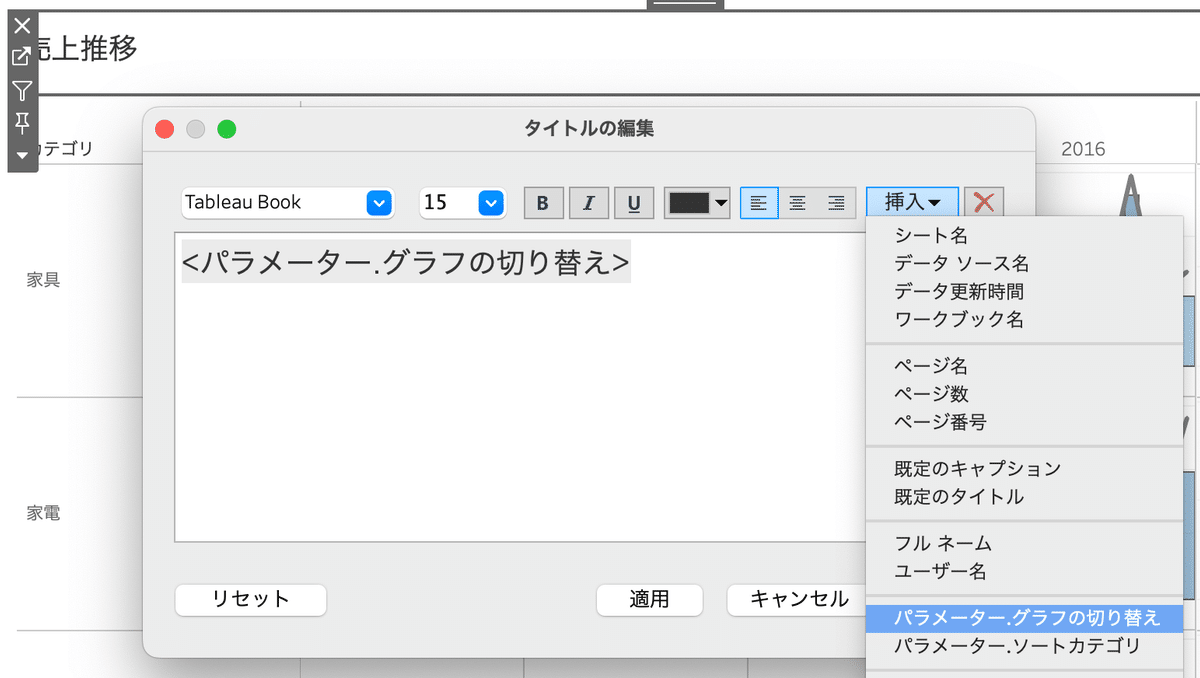The height and width of the screenshot is (678, 1200).
Task: Apply the title with the 適用 button
Action: (650, 601)
